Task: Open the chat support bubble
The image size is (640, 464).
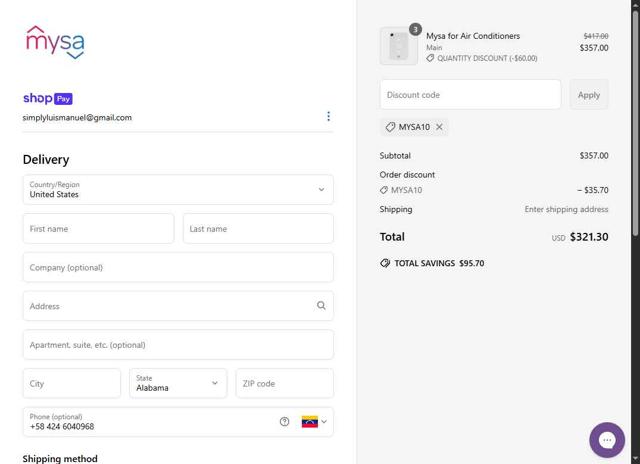Action: click(607, 440)
